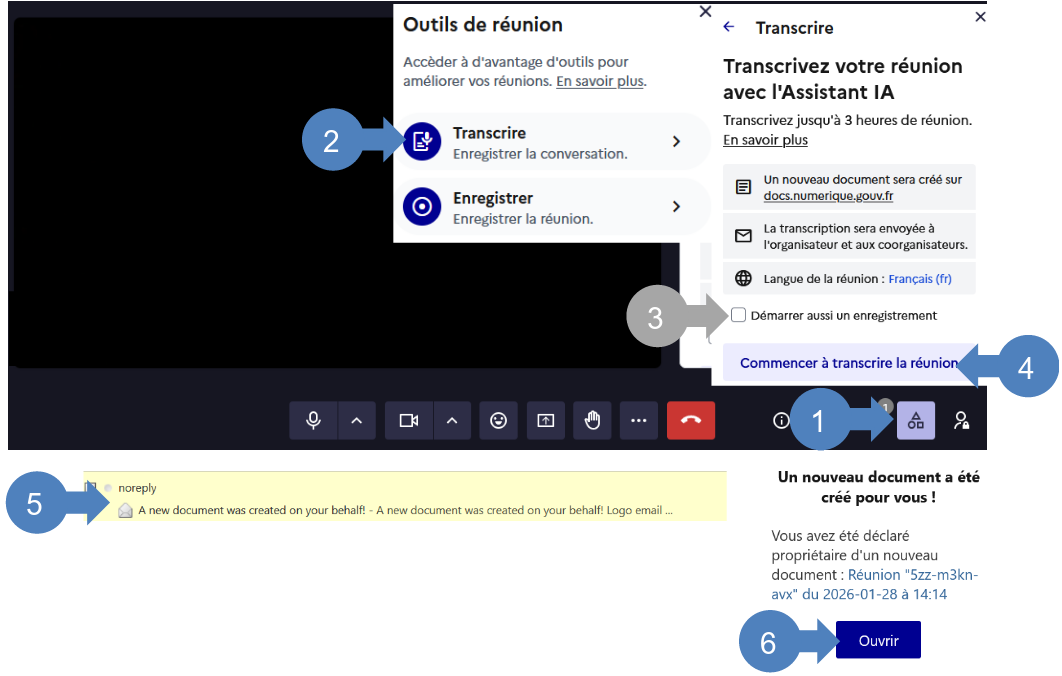The height and width of the screenshot is (676, 1062).
Task: Mute the microphone in the call toolbar
Action: point(314,421)
